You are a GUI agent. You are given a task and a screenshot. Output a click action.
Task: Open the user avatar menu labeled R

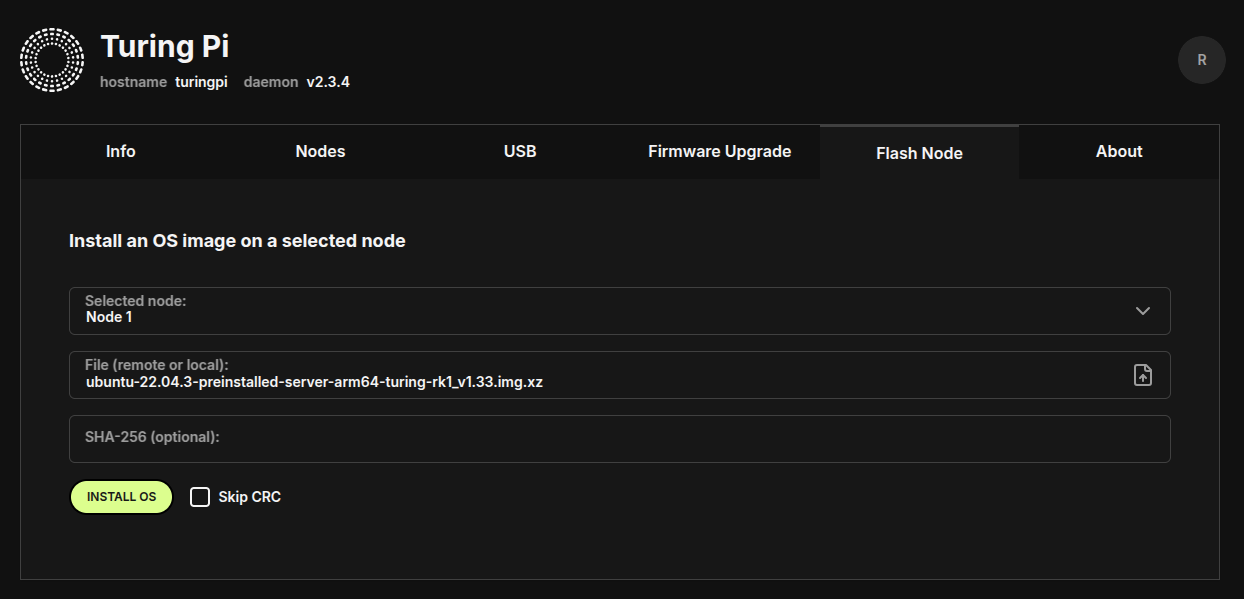[x=1201, y=60]
